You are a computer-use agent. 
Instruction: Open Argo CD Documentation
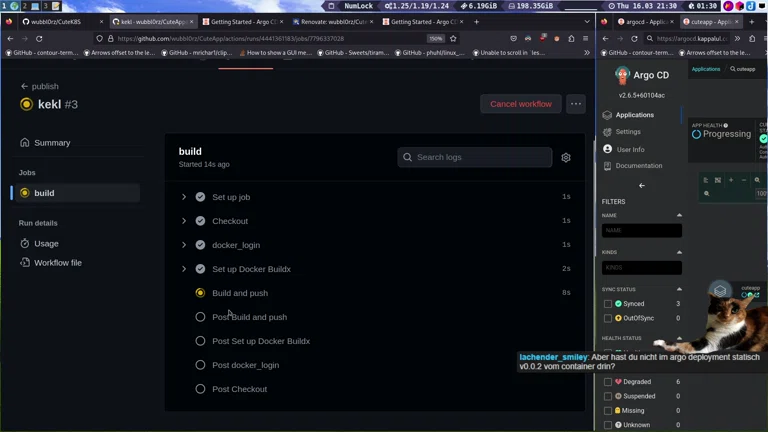click(638, 166)
